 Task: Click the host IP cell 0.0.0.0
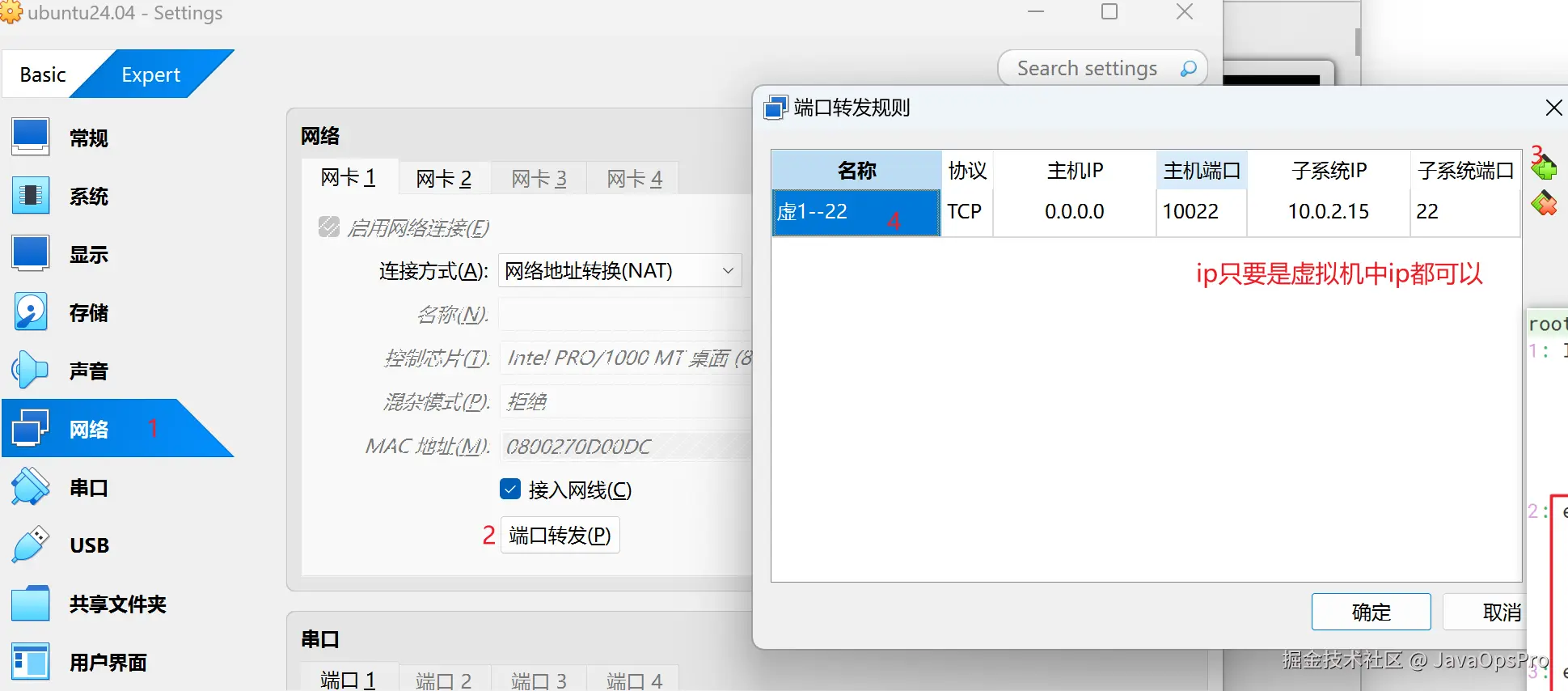point(1075,212)
